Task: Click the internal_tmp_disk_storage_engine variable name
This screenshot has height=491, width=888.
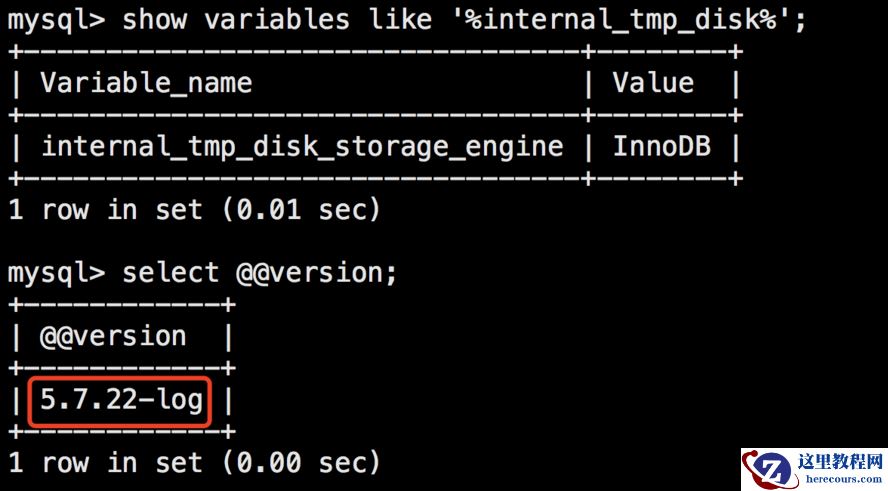Action: 302,147
